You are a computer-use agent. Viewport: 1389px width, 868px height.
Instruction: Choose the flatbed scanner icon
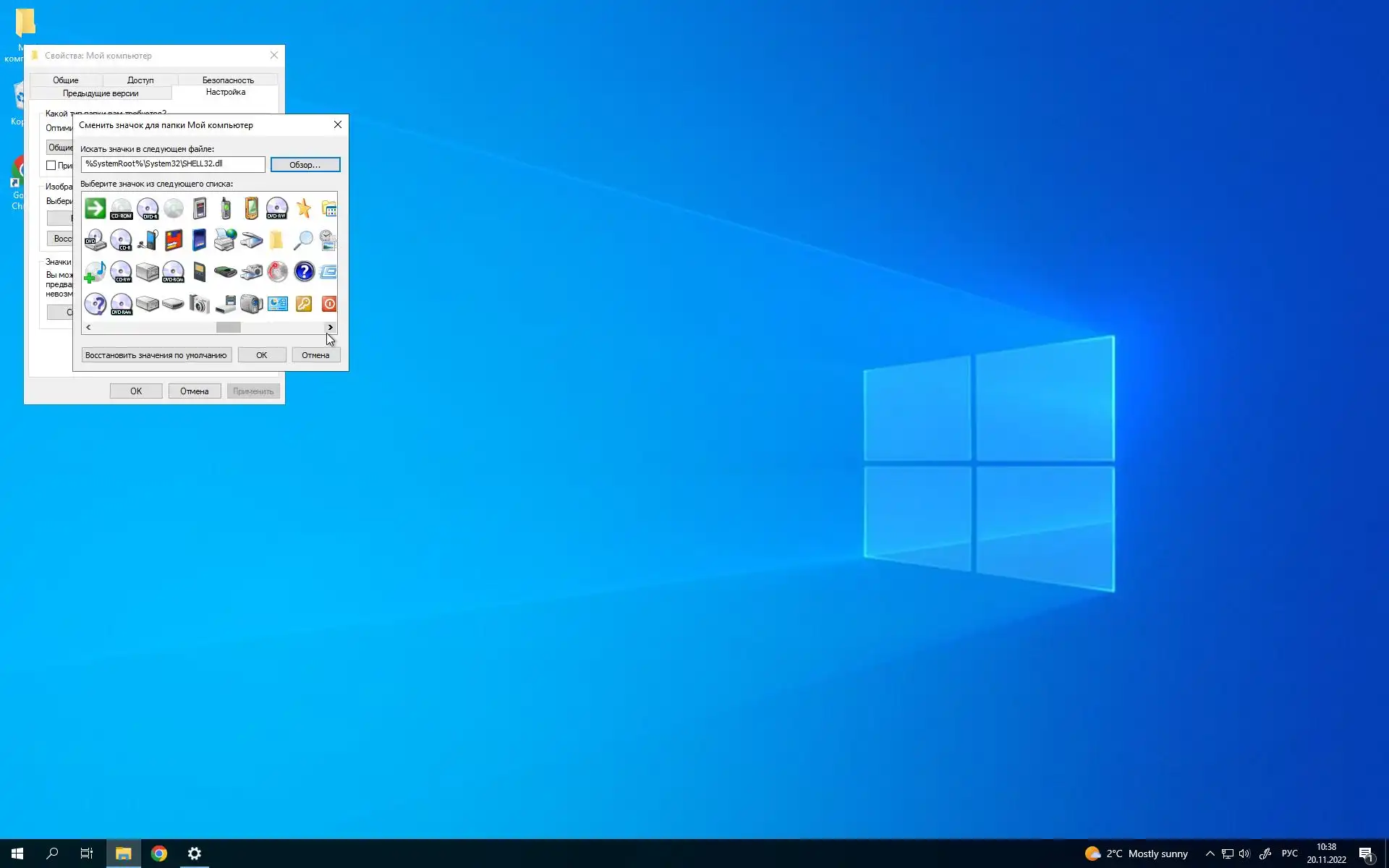coord(251,240)
